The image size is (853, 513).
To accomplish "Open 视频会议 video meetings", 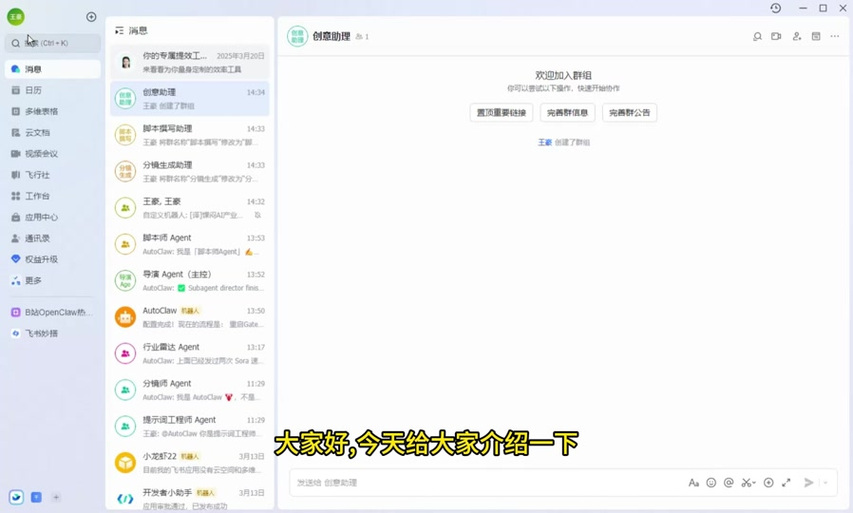I will click(x=53, y=154).
